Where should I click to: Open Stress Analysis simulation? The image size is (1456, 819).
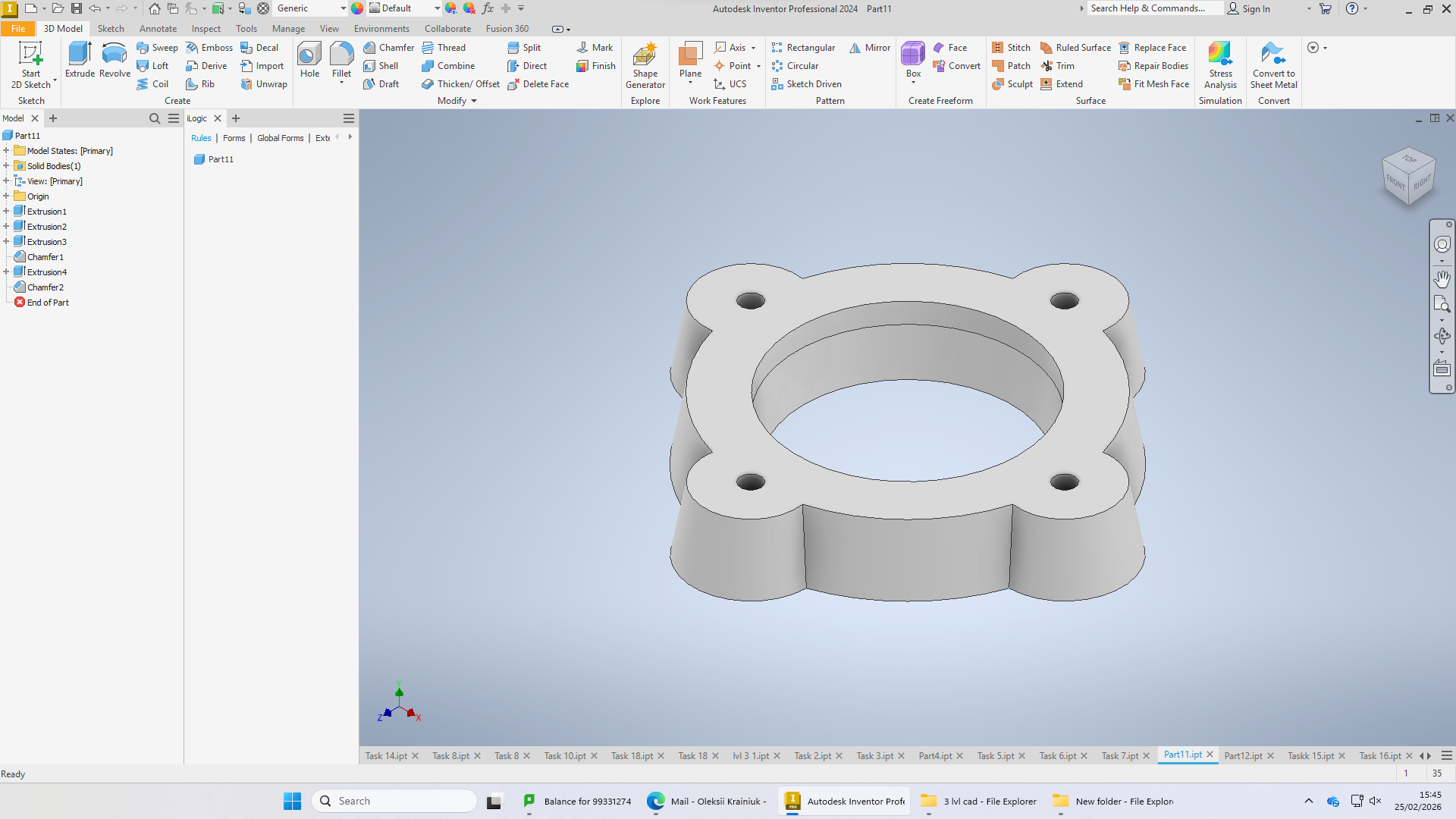point(1220,65)
